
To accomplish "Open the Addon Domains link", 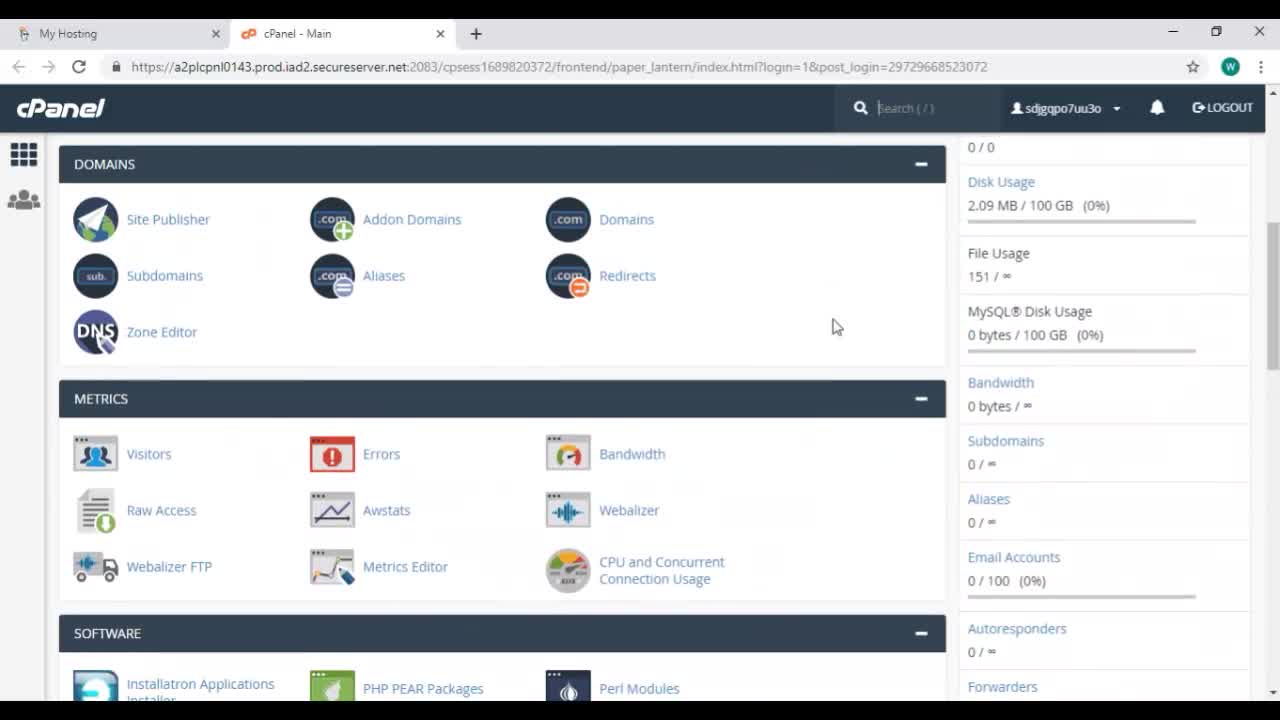I will coord(412,220).
